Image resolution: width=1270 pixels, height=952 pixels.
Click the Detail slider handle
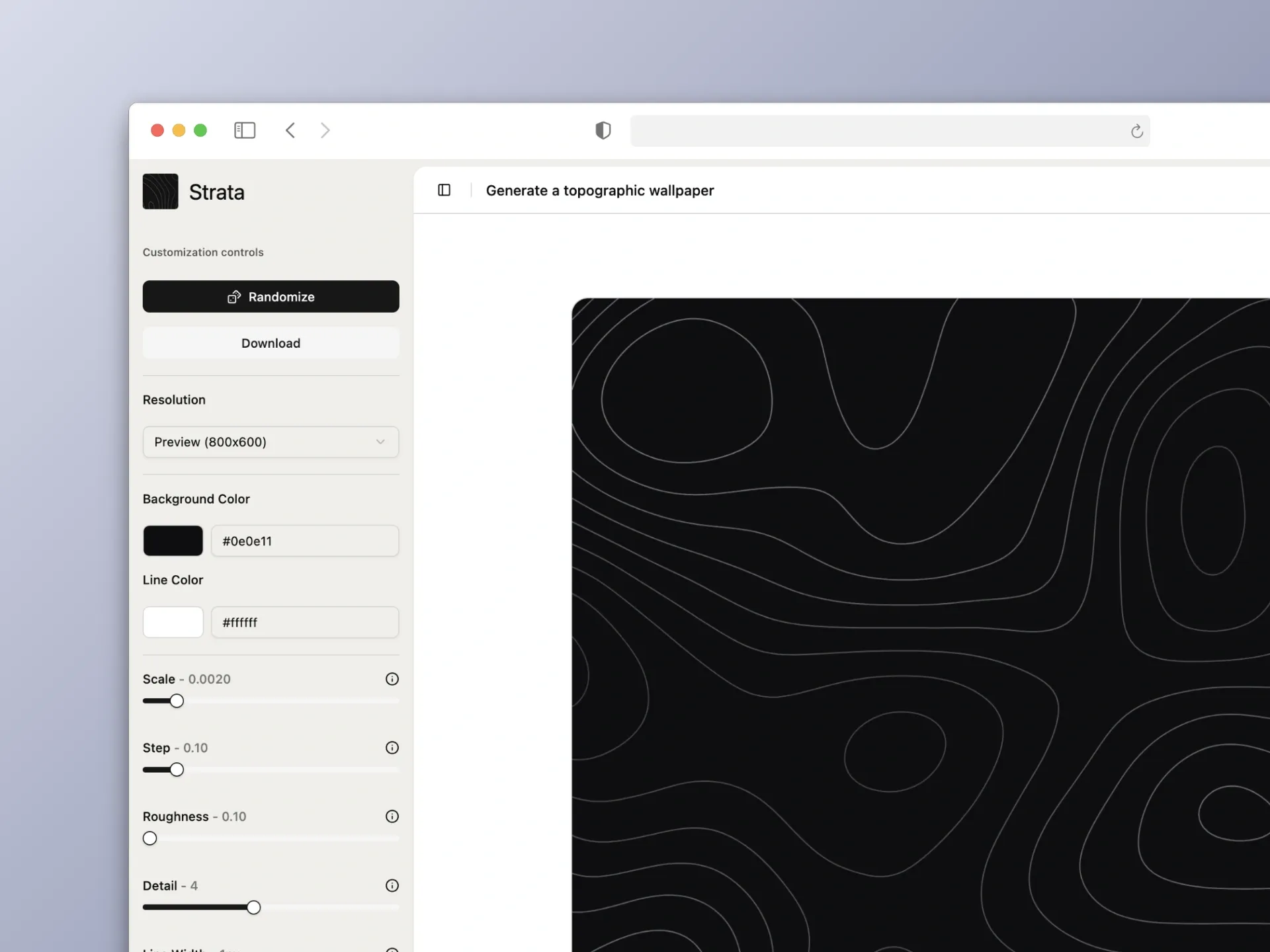pyautogui.click(x=253, y=908)
